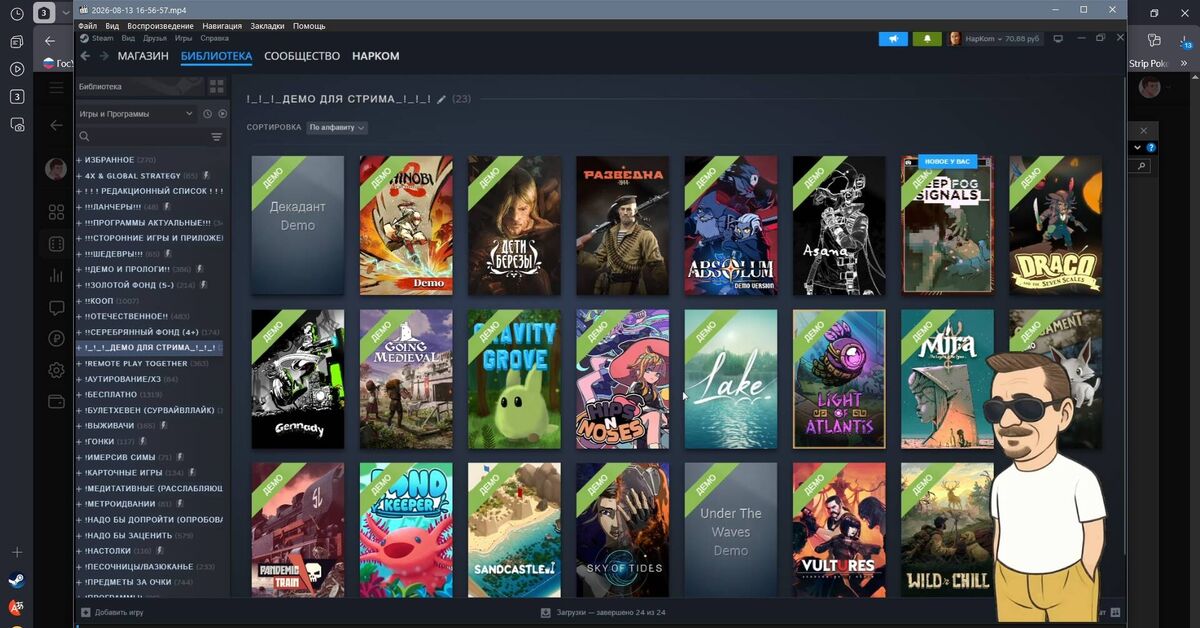Click the blue help question mark icon

1151,147
